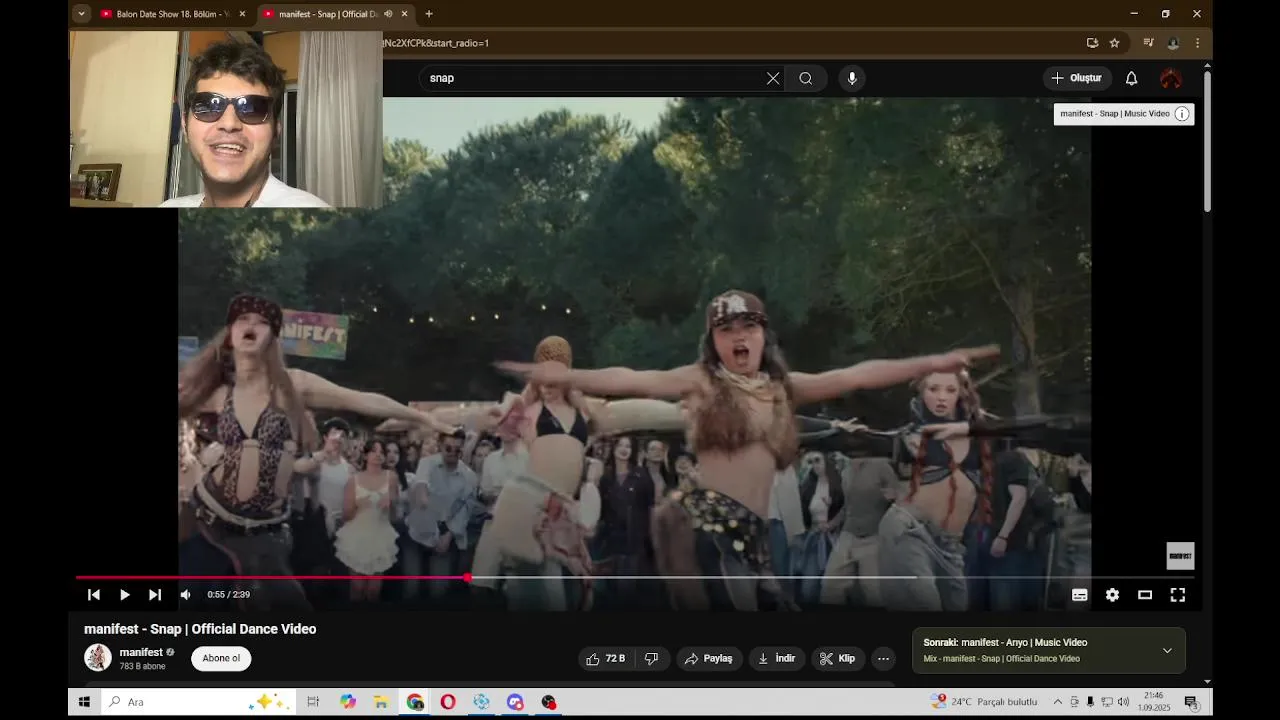Viewport: 1280px width, 720px height.
Task: Switch to theater mode
Action: (1145, 595)
